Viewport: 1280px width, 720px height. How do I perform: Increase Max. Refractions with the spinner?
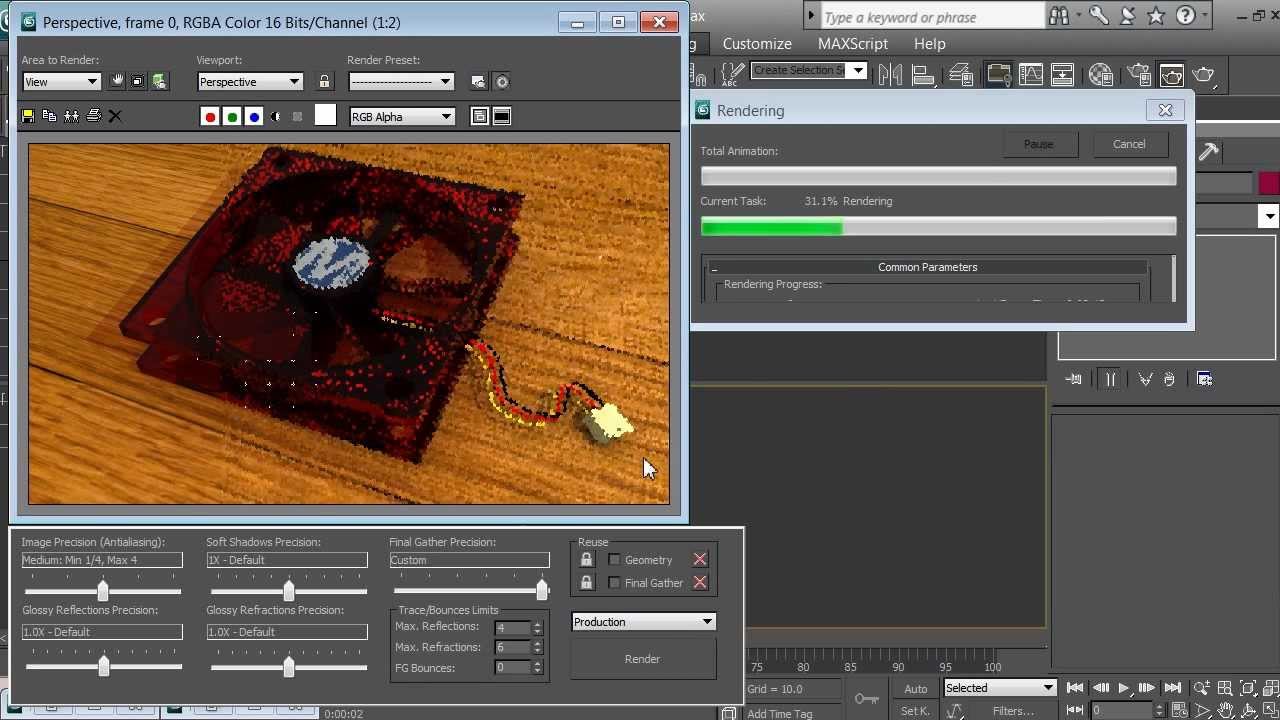pos(537,643)
